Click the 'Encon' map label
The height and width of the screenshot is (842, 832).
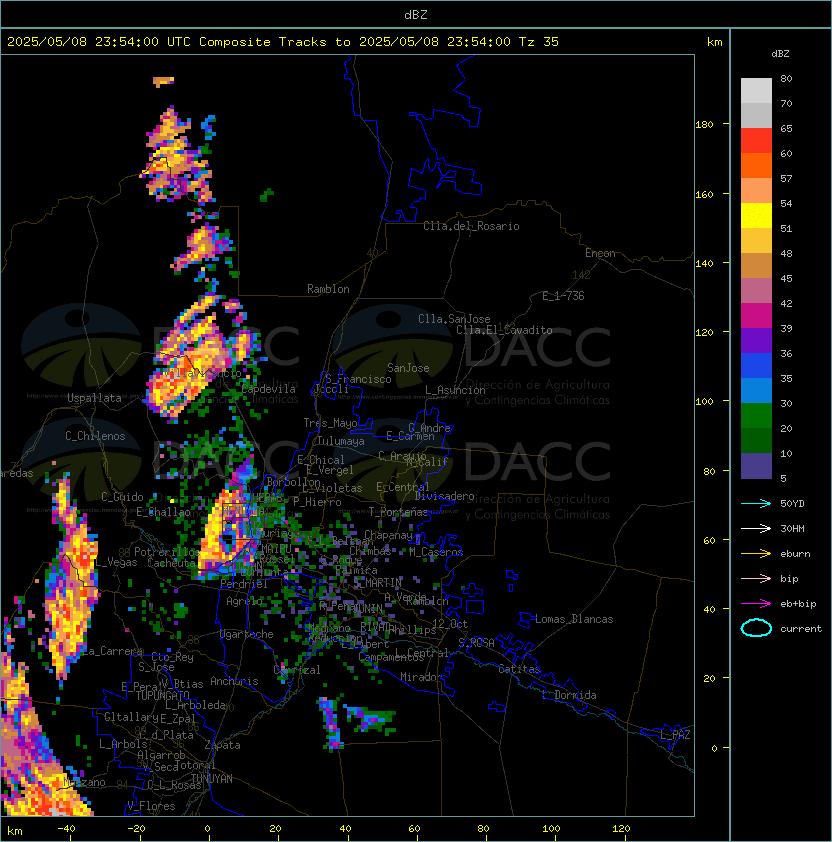click(x=600, y=253)
